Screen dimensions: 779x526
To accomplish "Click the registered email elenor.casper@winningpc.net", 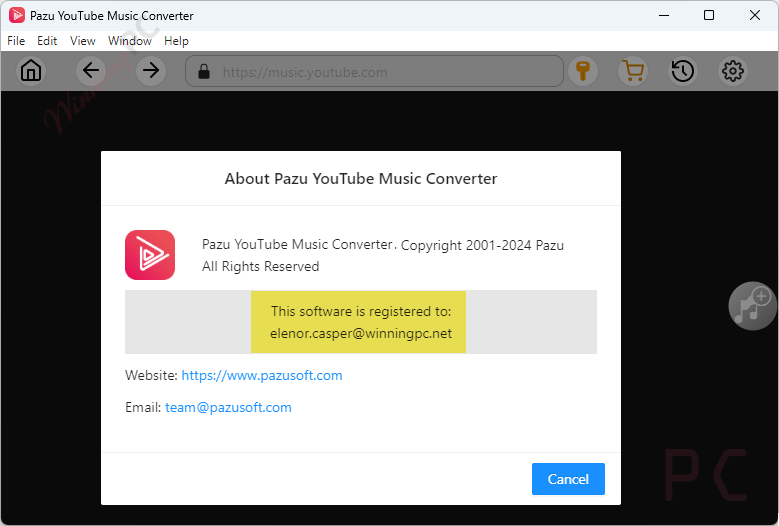I will [x=361, y=333].
